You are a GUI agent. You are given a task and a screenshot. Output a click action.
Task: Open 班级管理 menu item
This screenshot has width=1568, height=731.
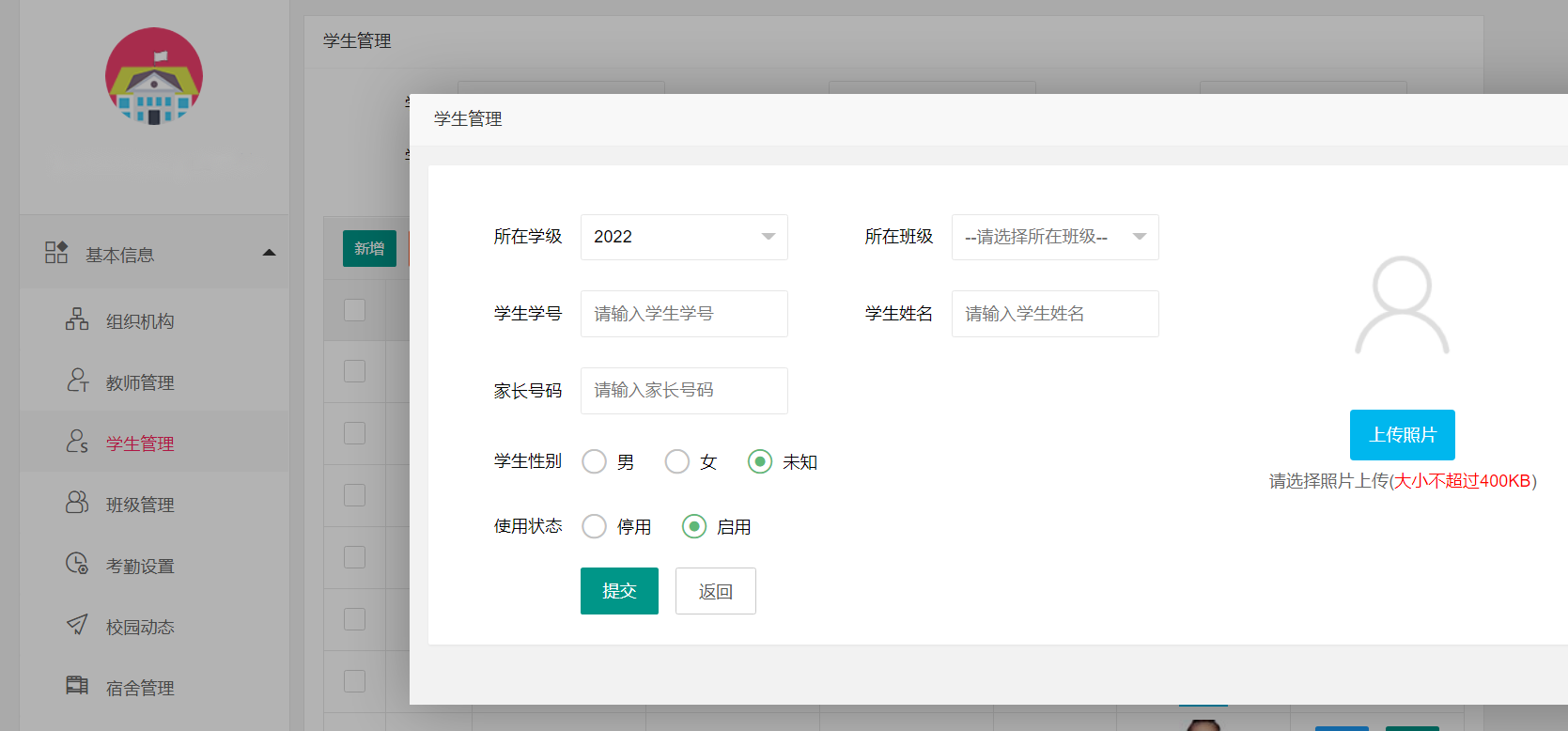click(x=140, y=505)
